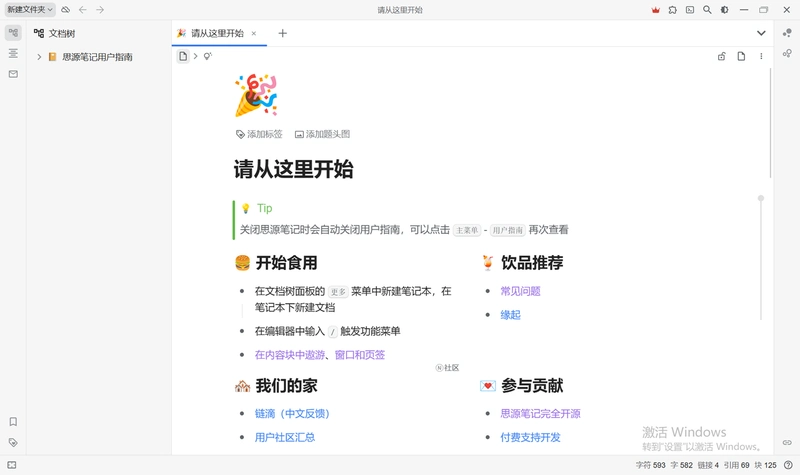Click the help question mark icon
Image resolution: width=800 pixels, height=475 pixels.
[x=788, y=465]
